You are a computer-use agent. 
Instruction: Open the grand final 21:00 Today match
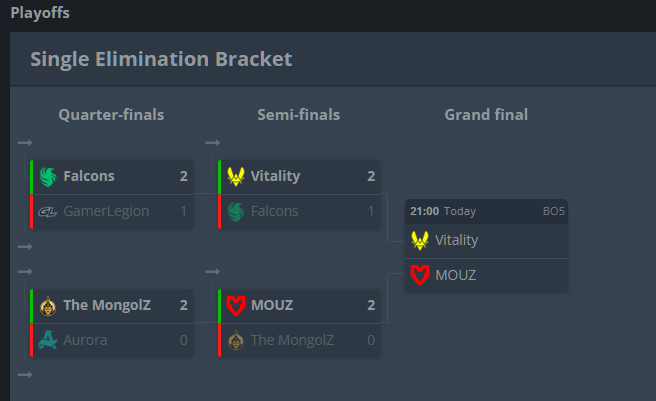[x=487, y=211]
